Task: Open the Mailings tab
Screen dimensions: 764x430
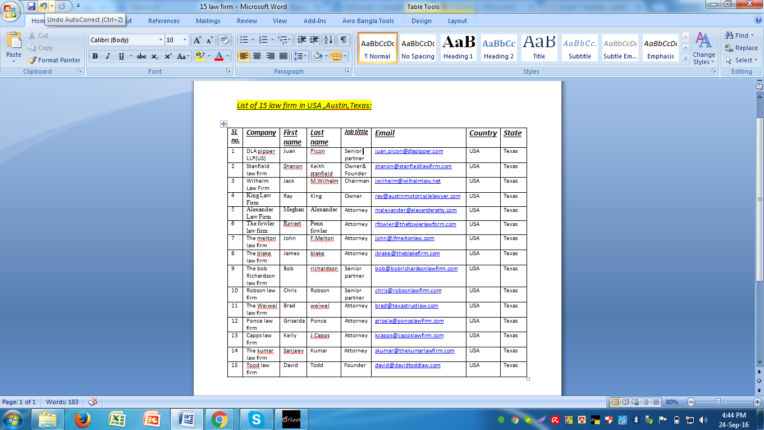Action: 208,21
